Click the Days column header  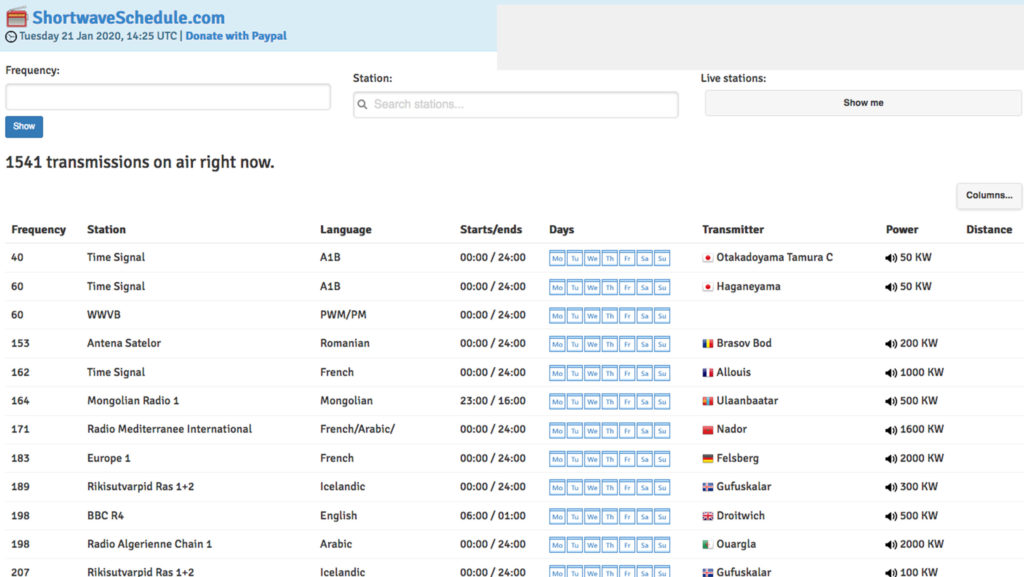pos(562,230)
